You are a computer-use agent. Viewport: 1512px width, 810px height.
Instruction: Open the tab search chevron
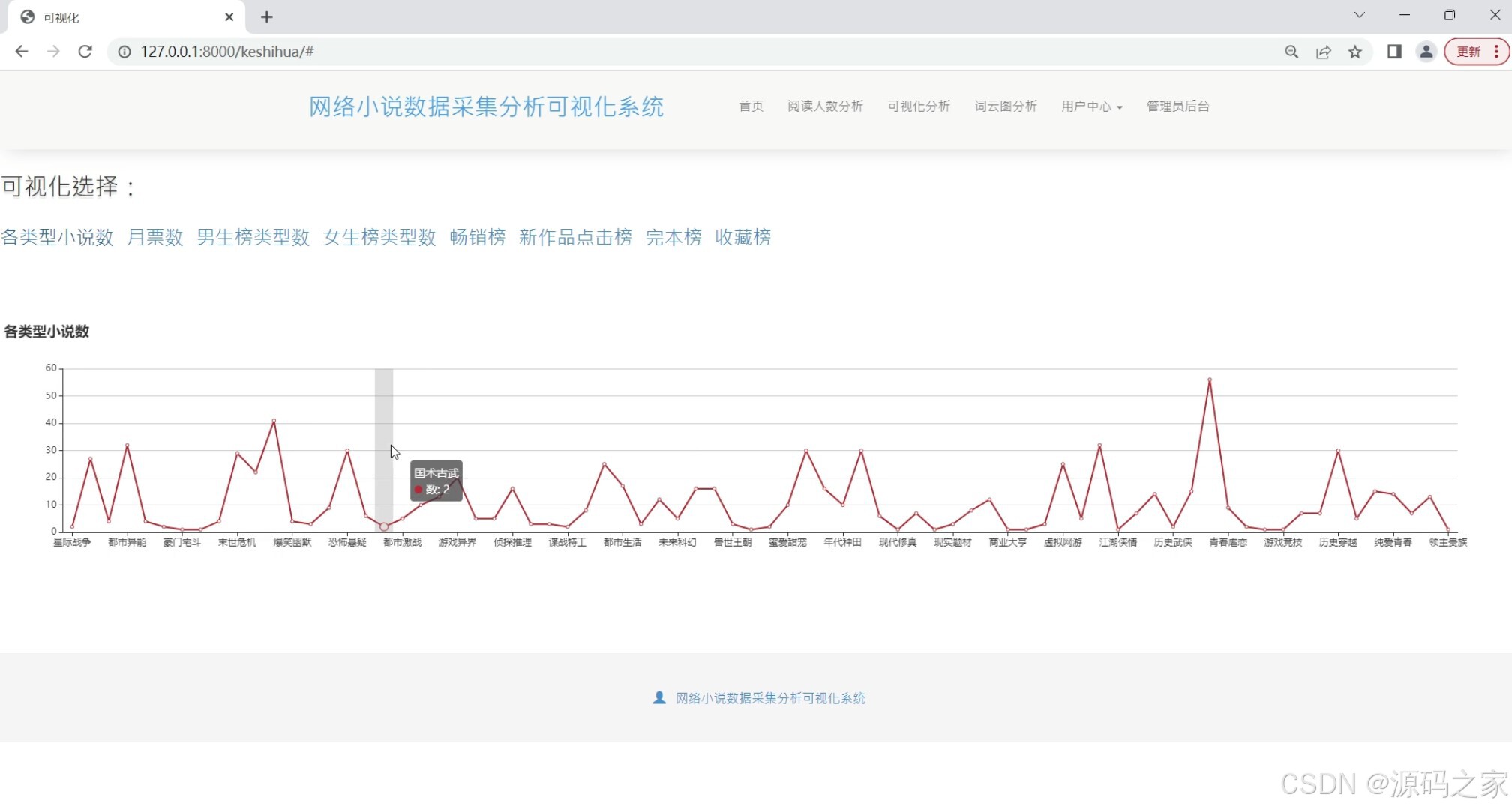pyautogui.click(x=1359, y=15)
